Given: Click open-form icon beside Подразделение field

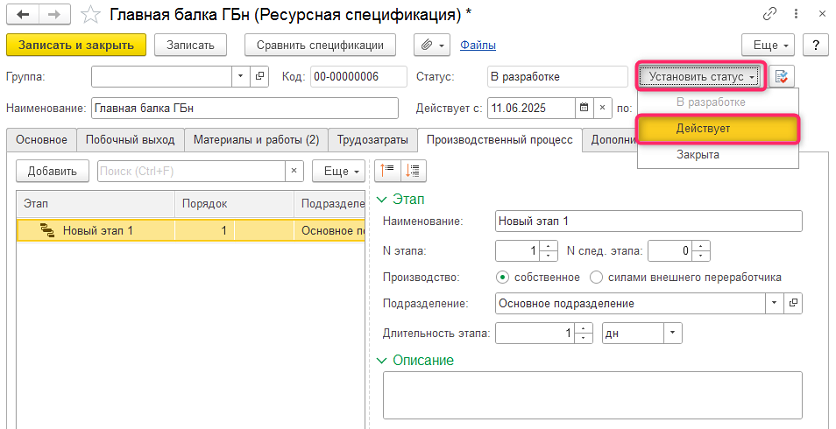Looking at the screenshot, I should [793, 303].
